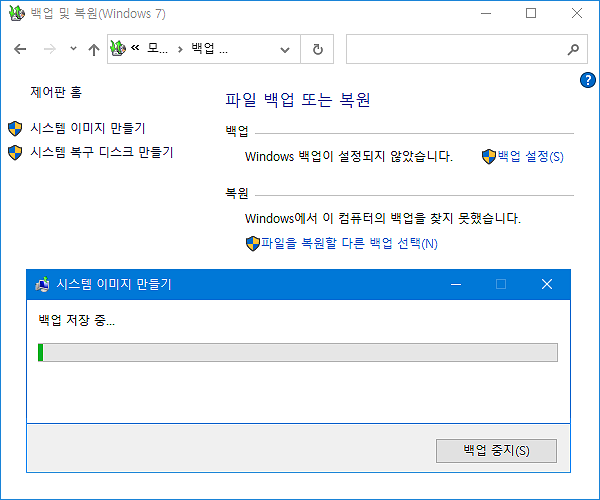600x500 pixels.
Task: Click the Backup and Restore window title icon
Action: pos(16,13)
